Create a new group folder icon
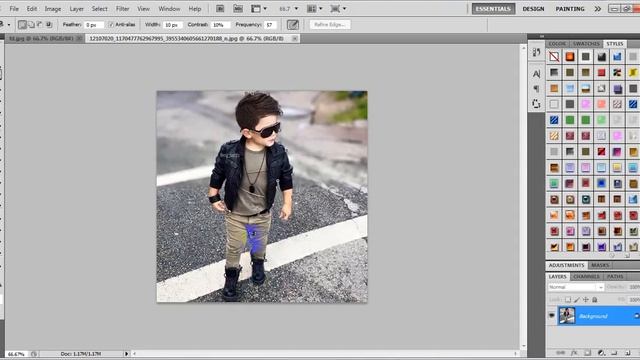 tap(614, 353)
